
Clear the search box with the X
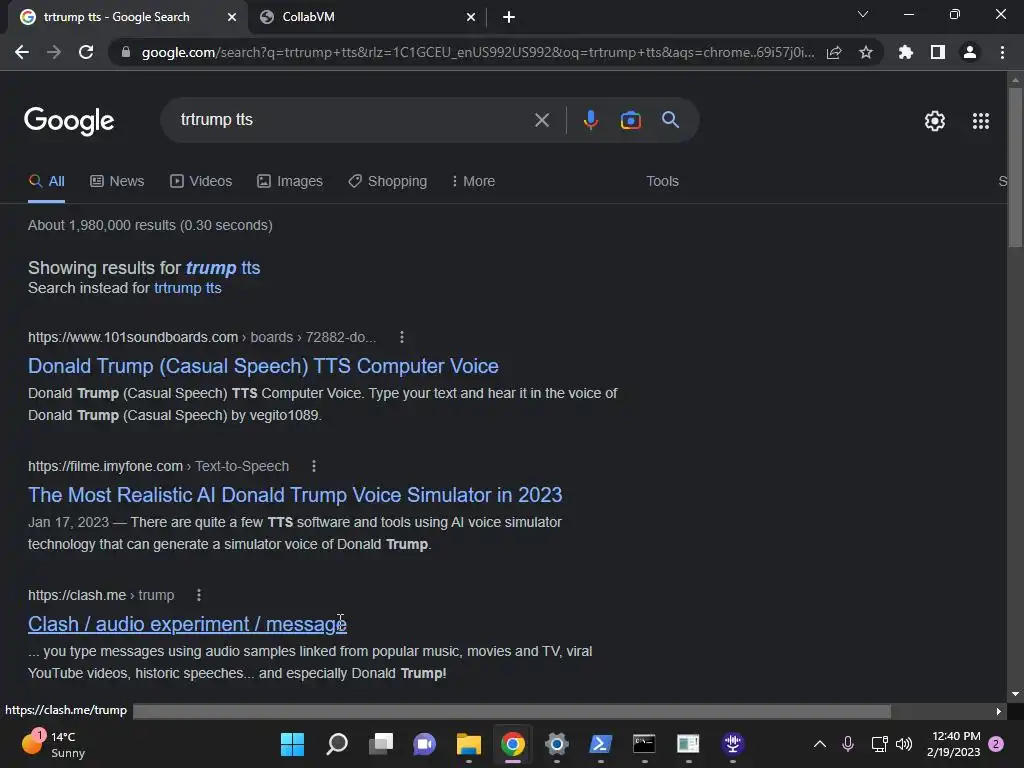[541, 120]
